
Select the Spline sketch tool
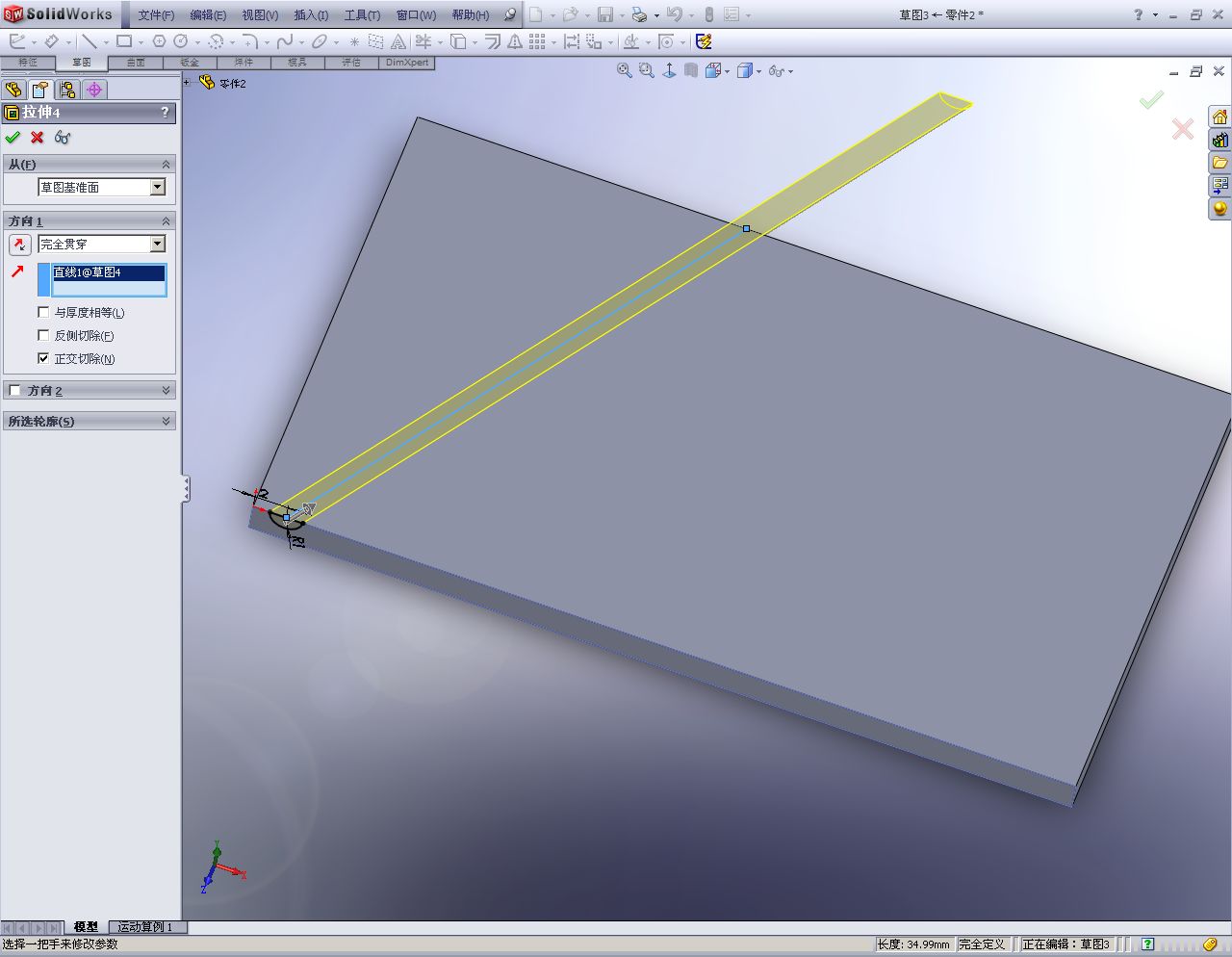click(285, 41)
